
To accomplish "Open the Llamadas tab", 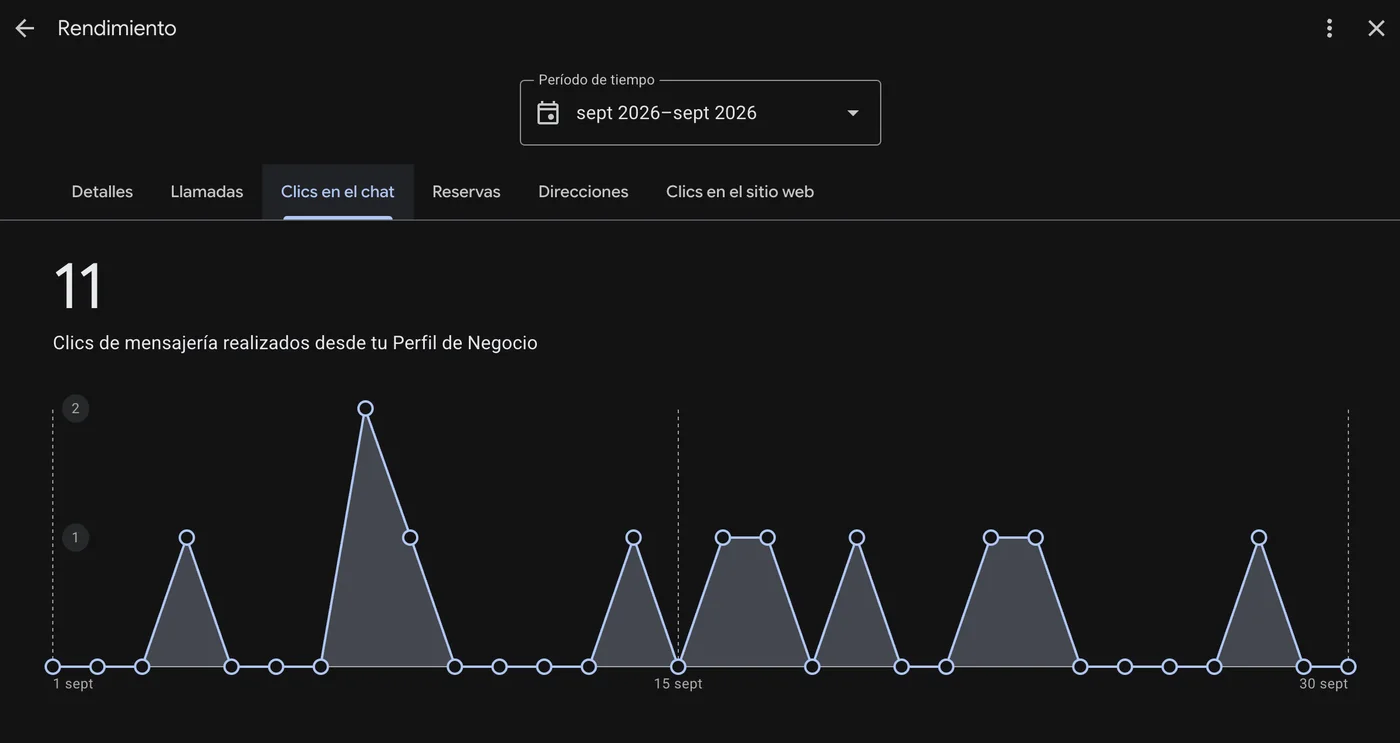I will [x=207, y=191].
